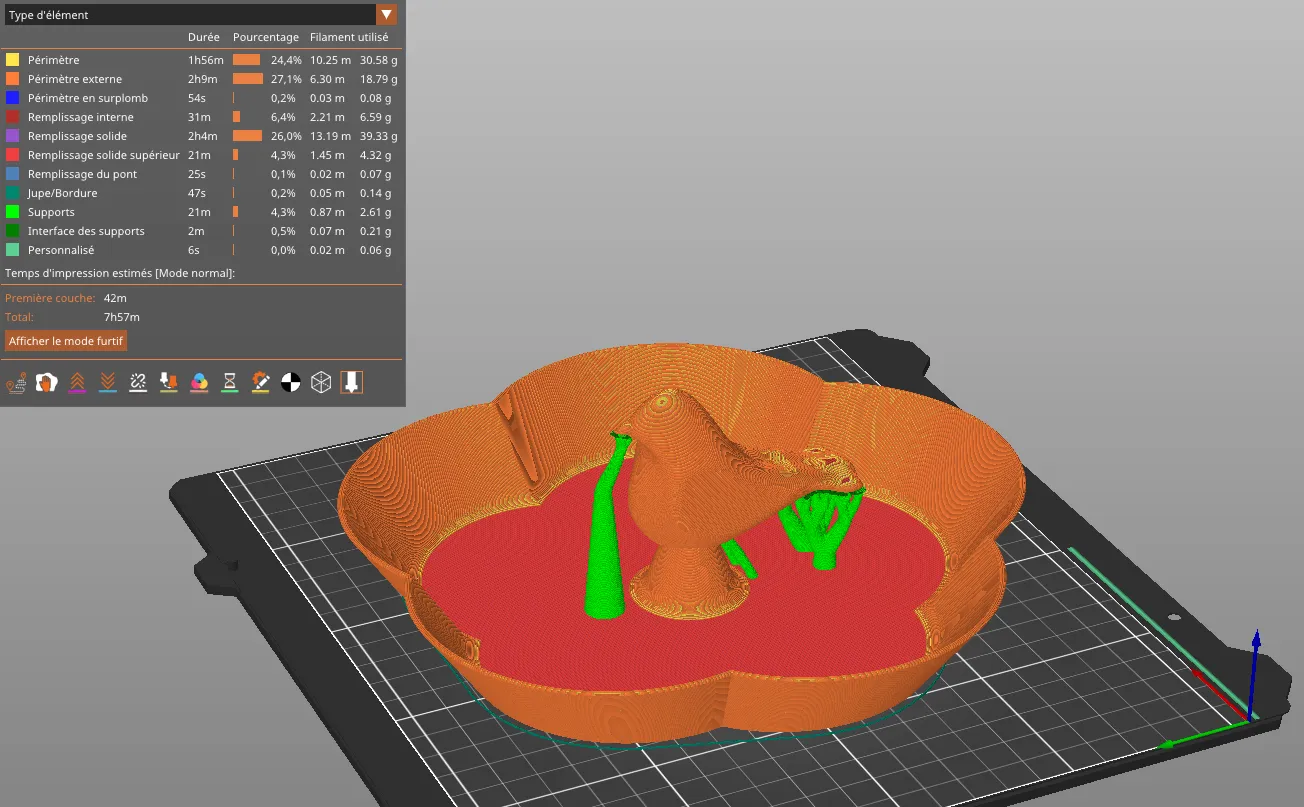Image resolution: width=1304 pixels, height=807 pixels.
Task: Toggle Jupe/Bordure visibility in legend
Action: tap(62, 193)
